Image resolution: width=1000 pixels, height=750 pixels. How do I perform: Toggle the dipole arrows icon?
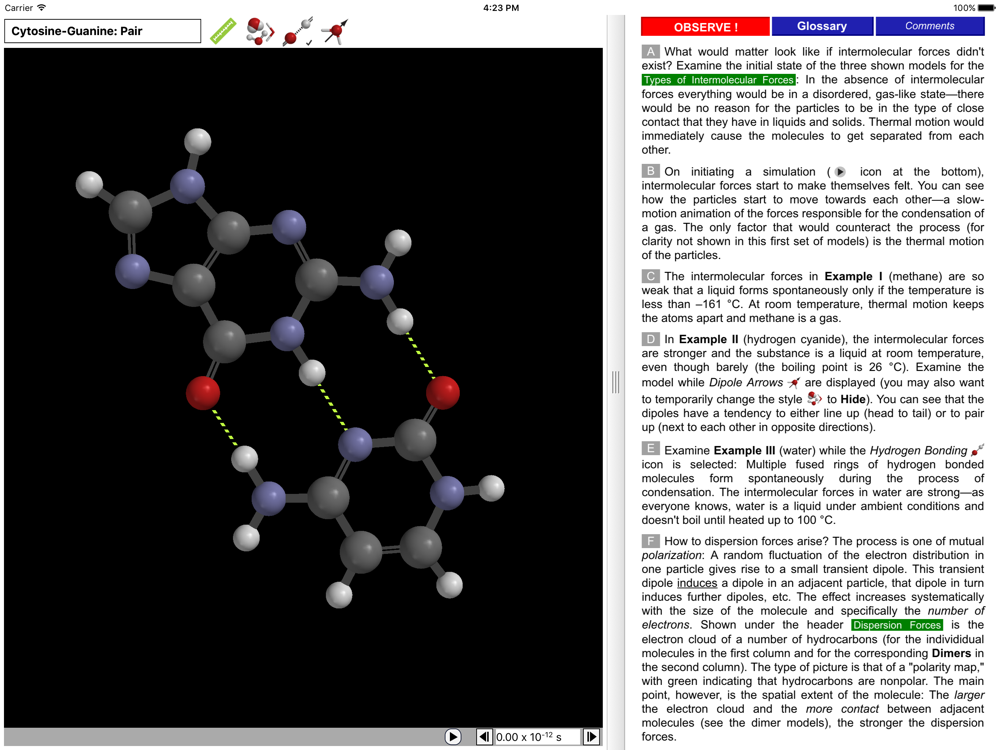337,30
